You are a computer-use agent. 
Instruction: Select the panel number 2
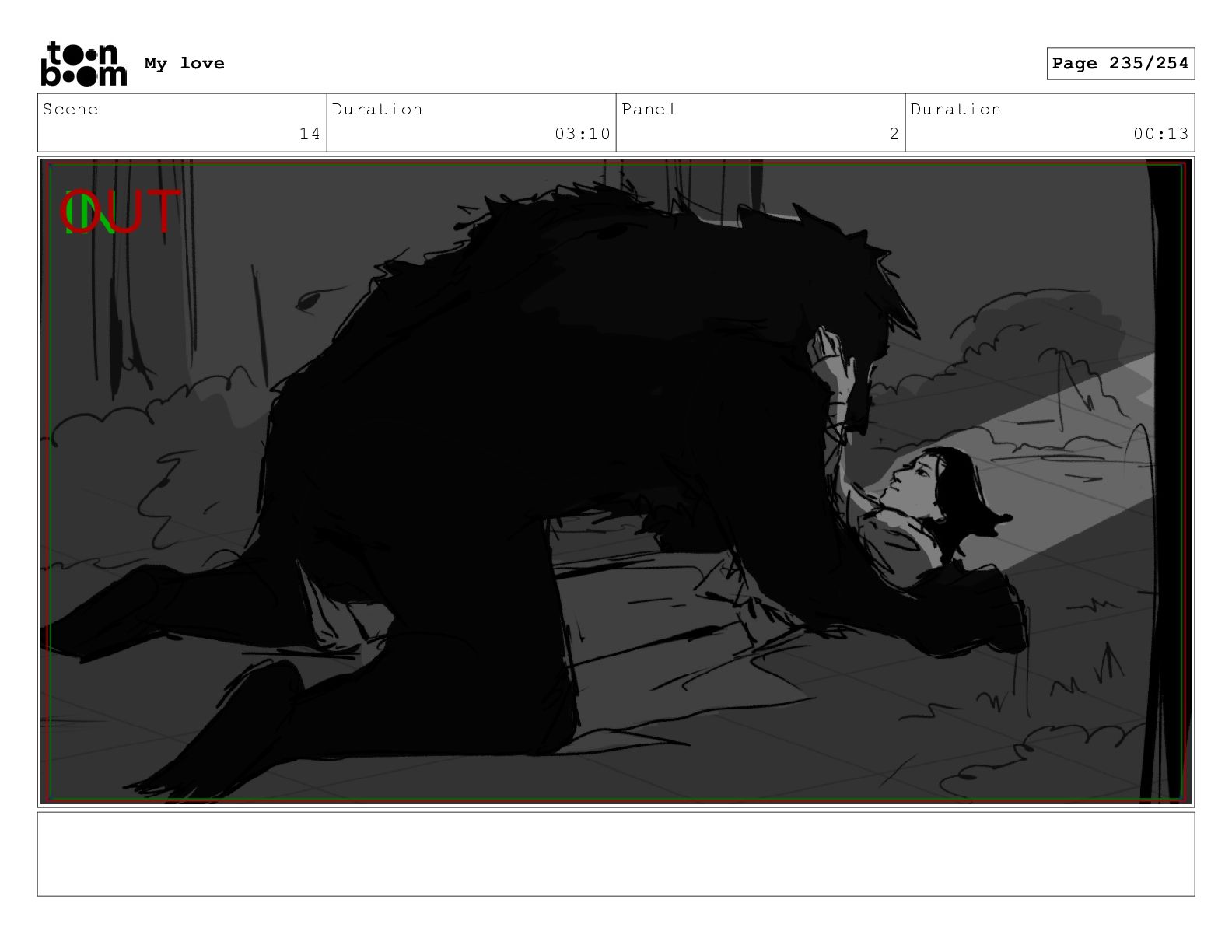tap(894, 134)
